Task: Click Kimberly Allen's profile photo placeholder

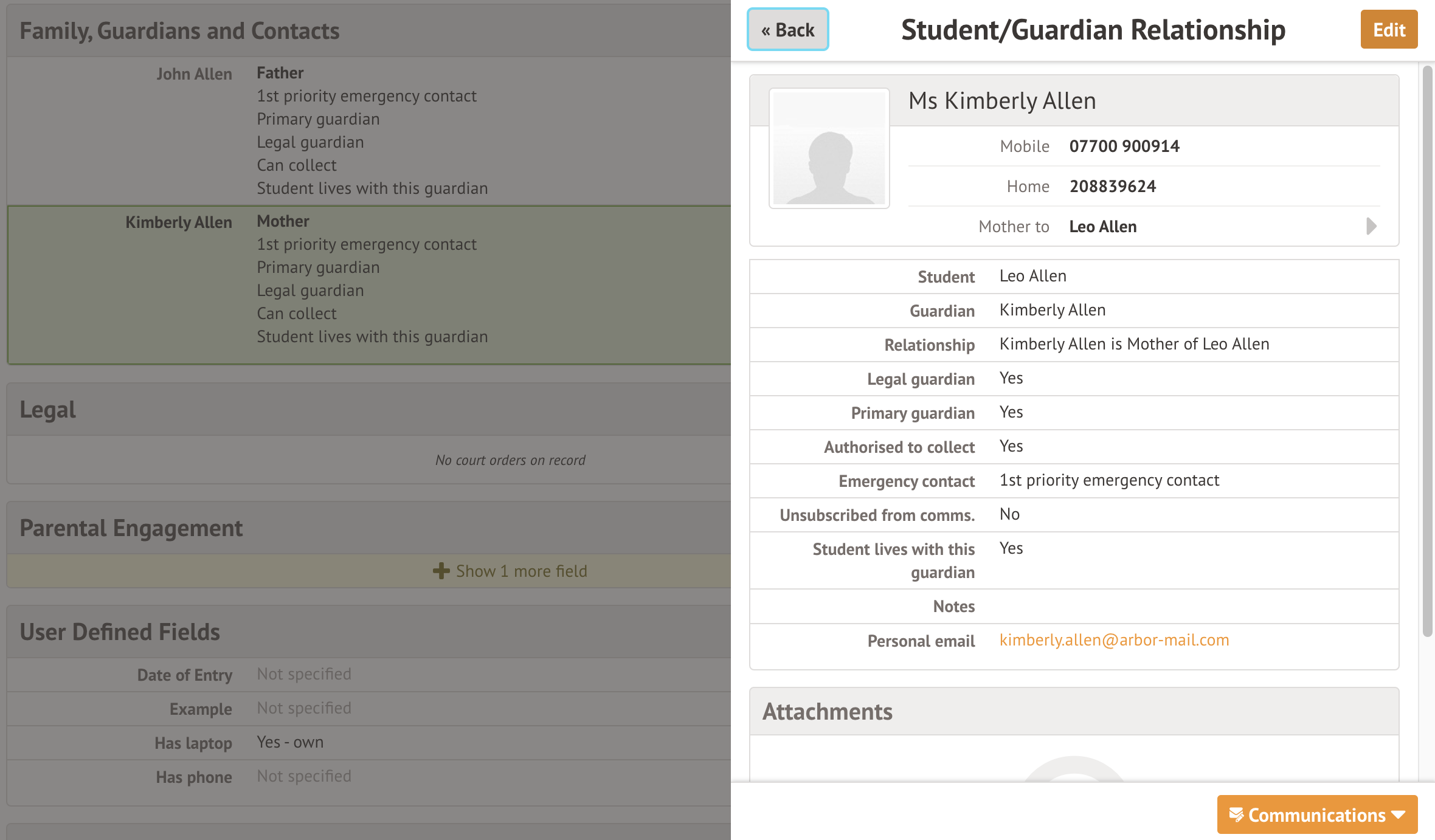Action: (x=829, y=149)
